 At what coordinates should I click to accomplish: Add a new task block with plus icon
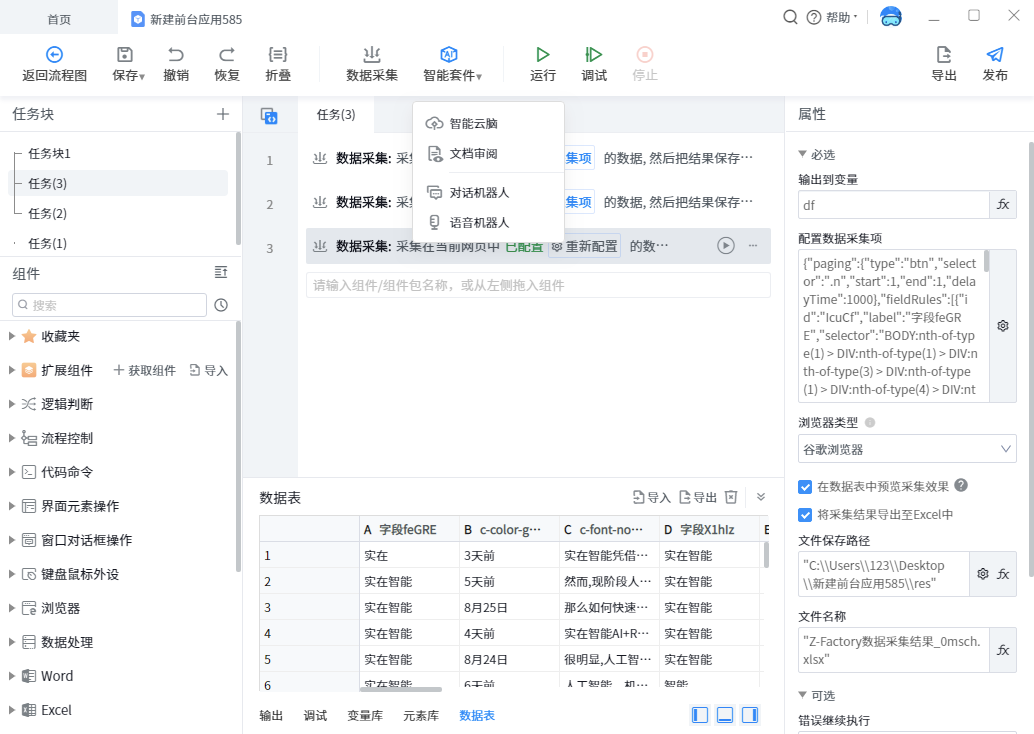(223, 114)
